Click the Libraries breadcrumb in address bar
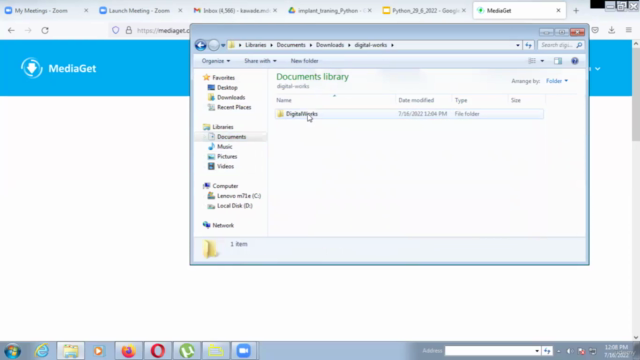Image resolution: width=640 pixels, height=360 pixels. pyautogui.click(x=256, y=45)
